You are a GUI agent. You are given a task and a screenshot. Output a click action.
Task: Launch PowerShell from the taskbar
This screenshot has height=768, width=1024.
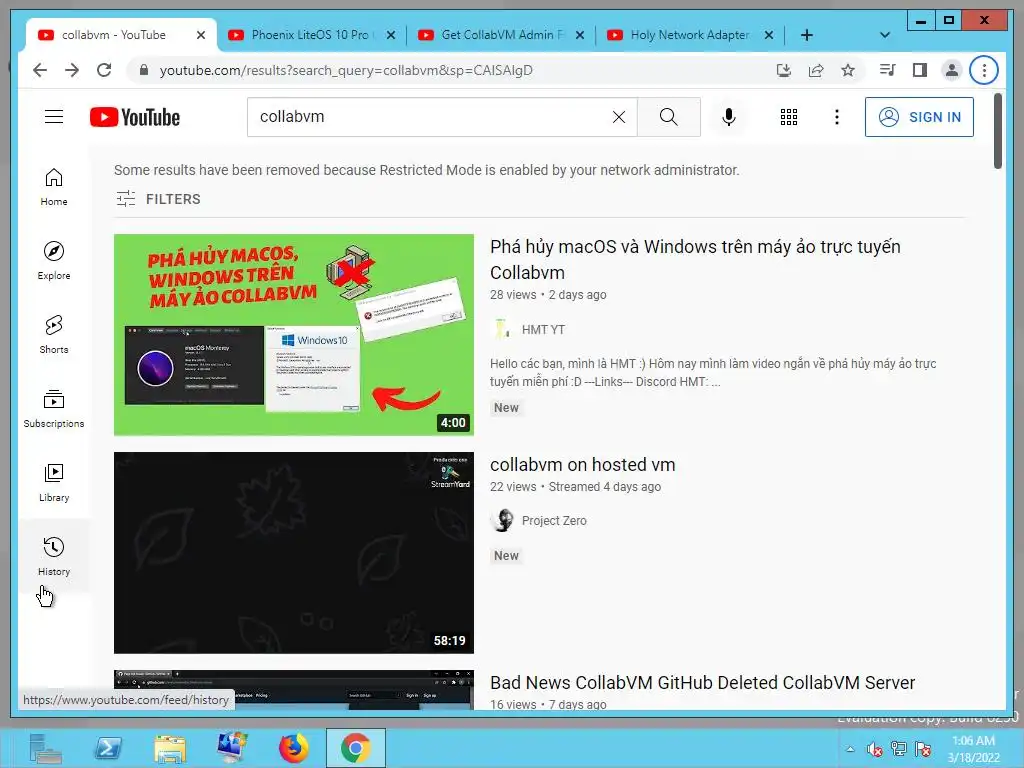pos(108,748)
